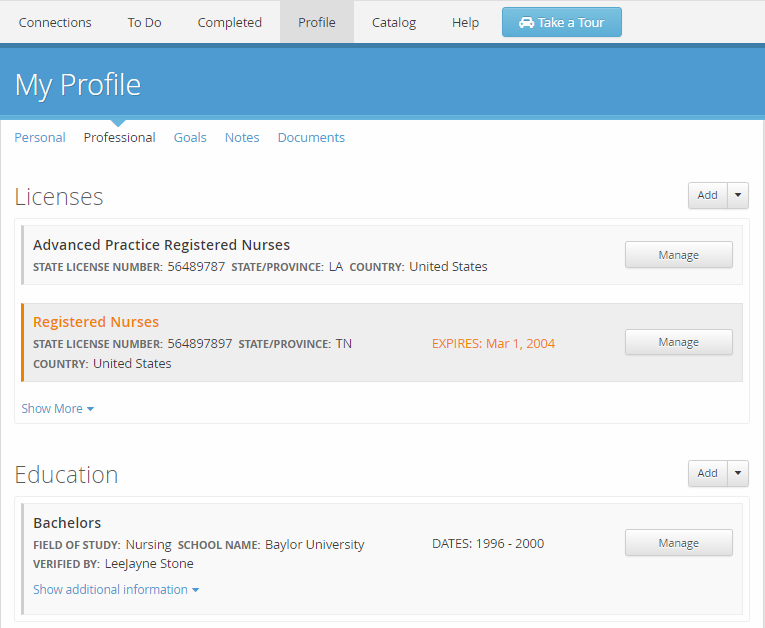Open the Goals section
The height and width of the screenshot is (628, 765).
[190, 138]
